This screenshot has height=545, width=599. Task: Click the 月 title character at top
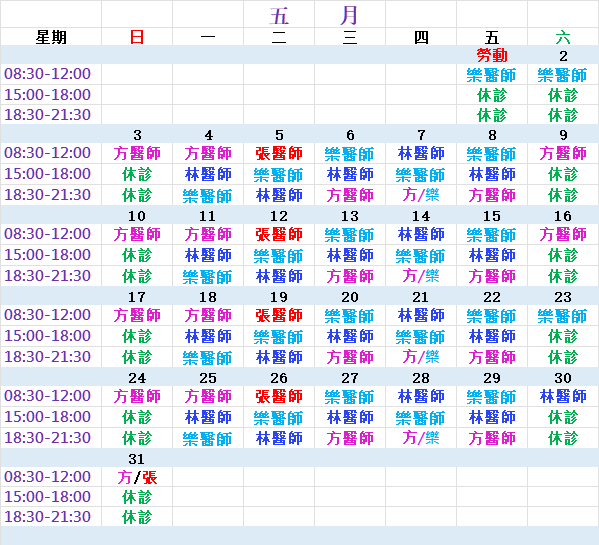pyautogui.click(x=349, y=15)
